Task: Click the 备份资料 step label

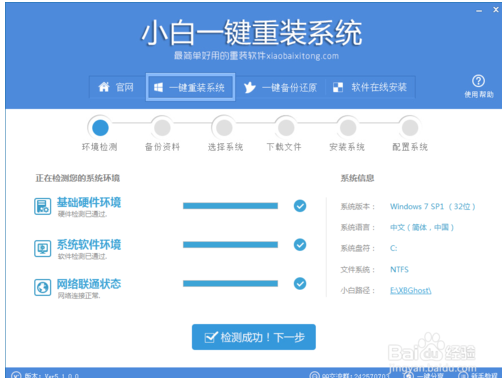Action: [x=162, y=147]
